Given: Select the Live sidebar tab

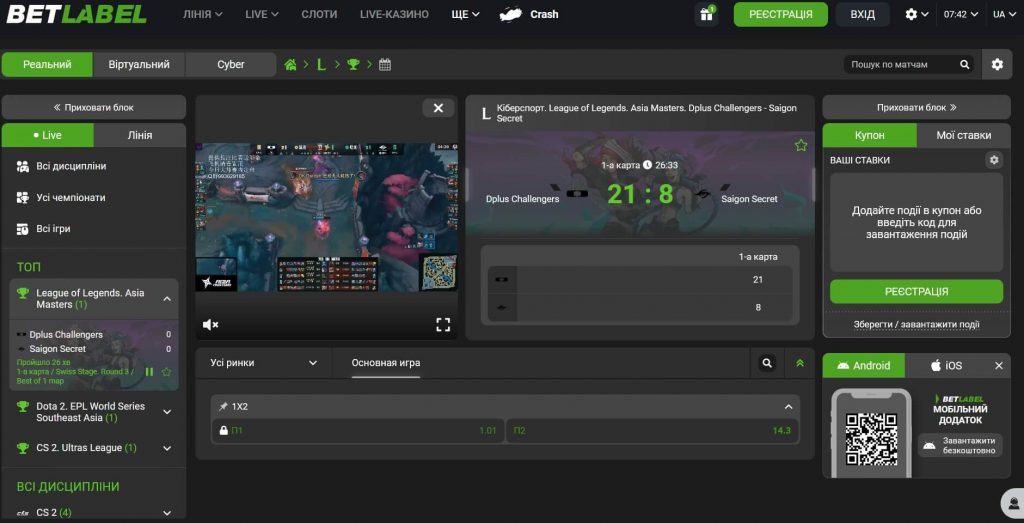Looking at the screenshot, I should [48, 135].
